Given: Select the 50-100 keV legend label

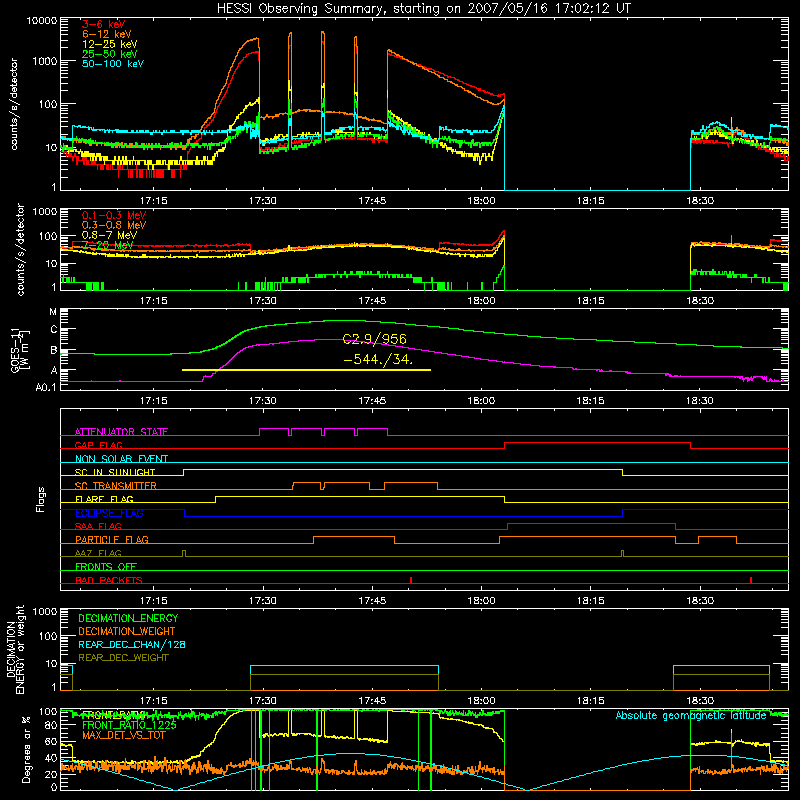Looking at the screenshot, I should (113, 64).
